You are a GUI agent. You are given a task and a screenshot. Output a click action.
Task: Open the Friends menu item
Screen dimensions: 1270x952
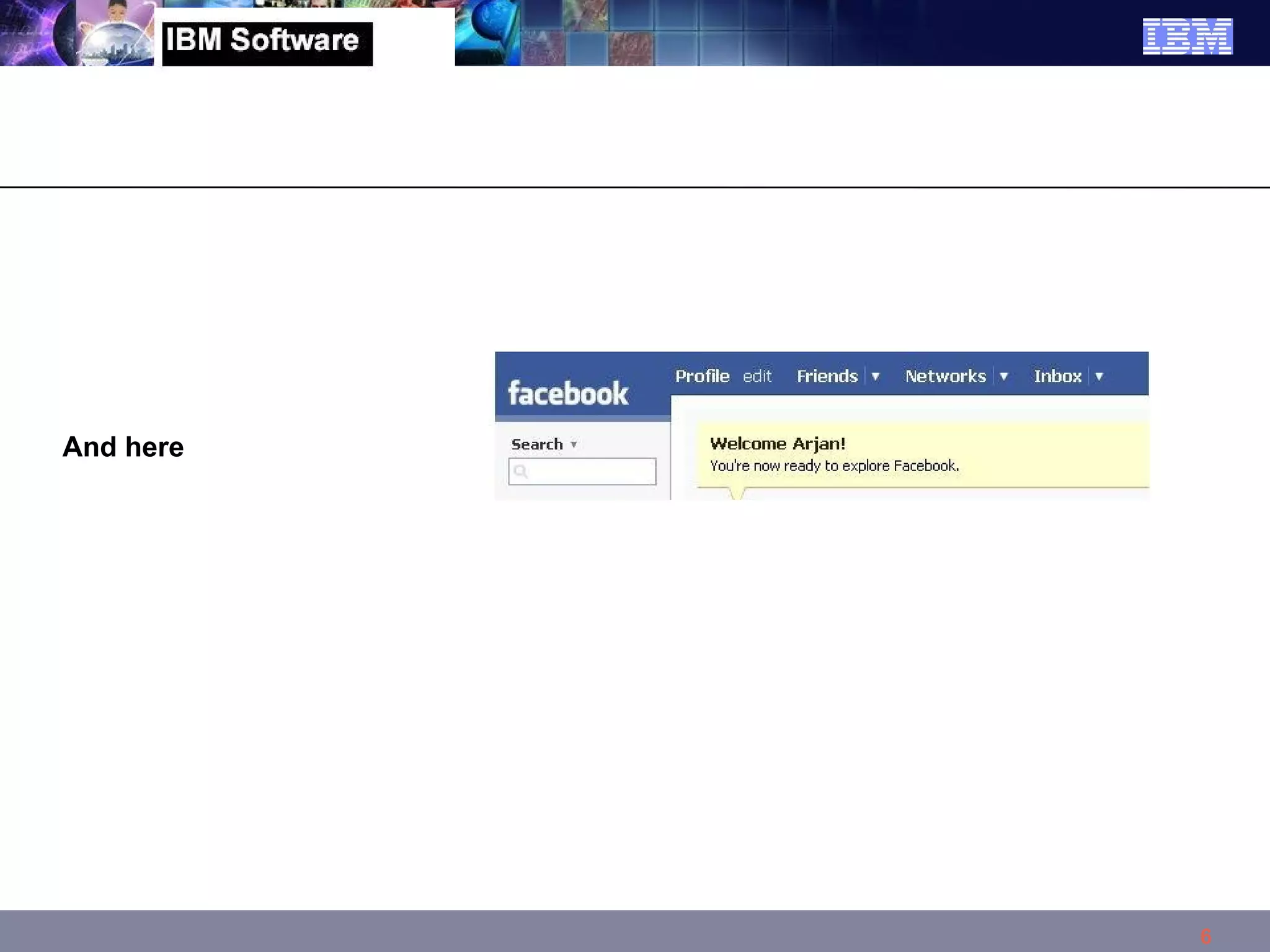point(827,376)
